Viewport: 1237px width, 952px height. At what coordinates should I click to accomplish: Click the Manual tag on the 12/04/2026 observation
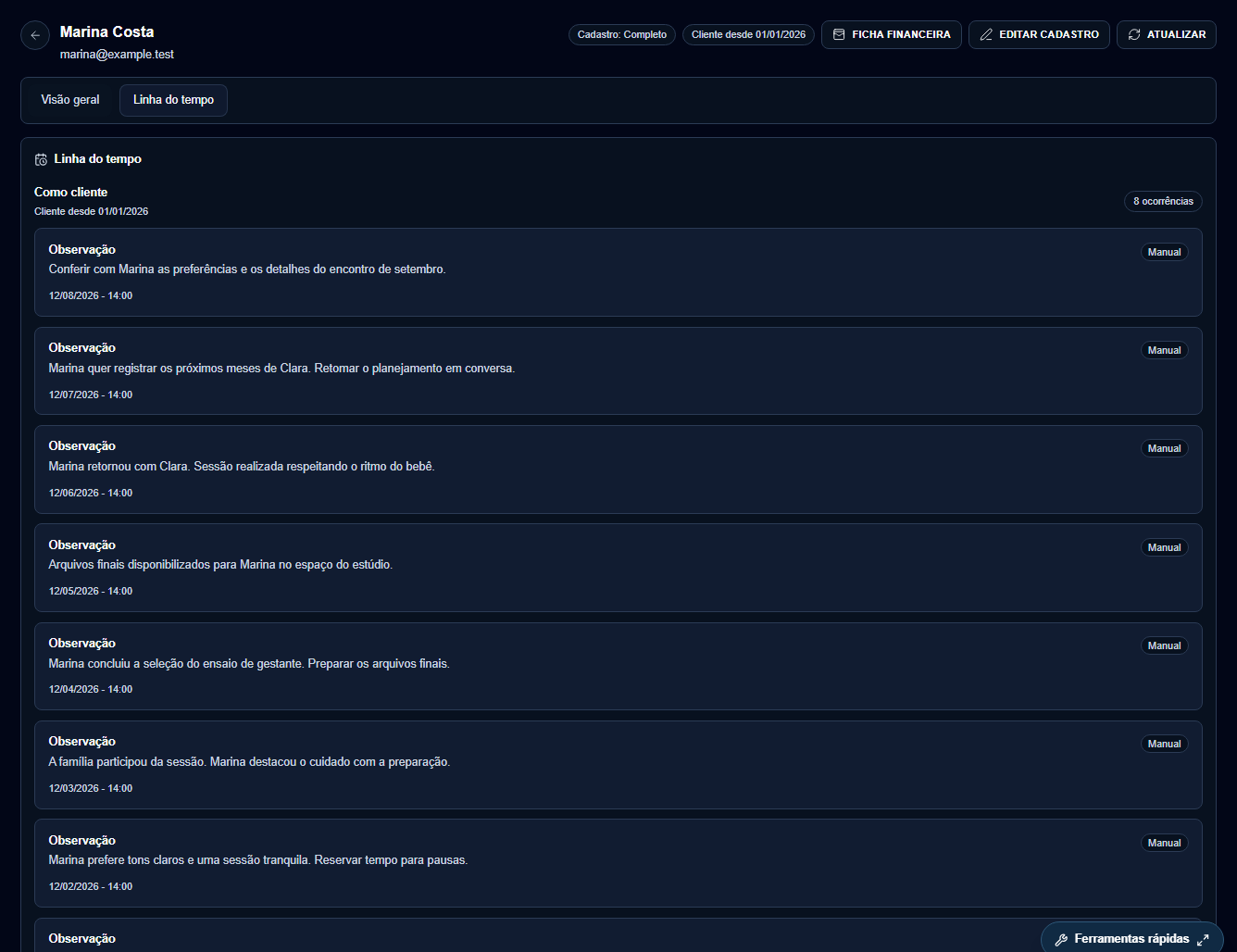(x=1164, y=645)
